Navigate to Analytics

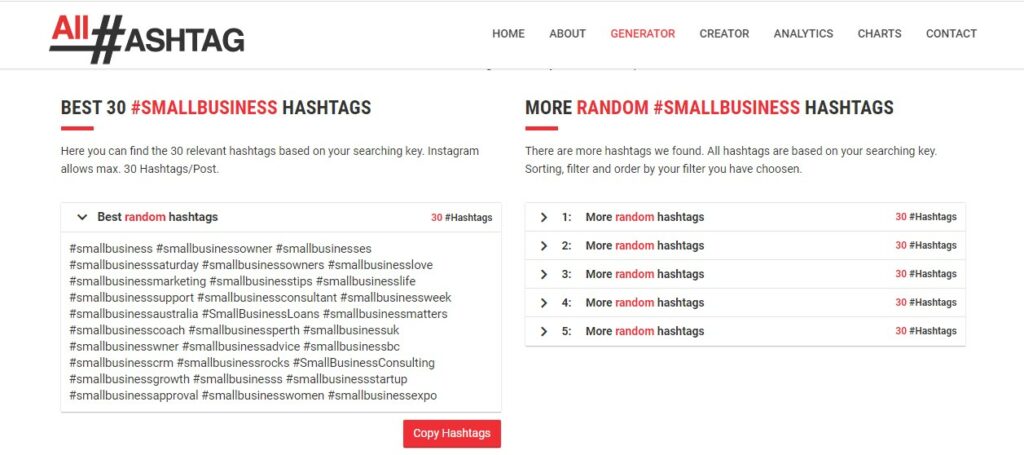tap(803, 34)
